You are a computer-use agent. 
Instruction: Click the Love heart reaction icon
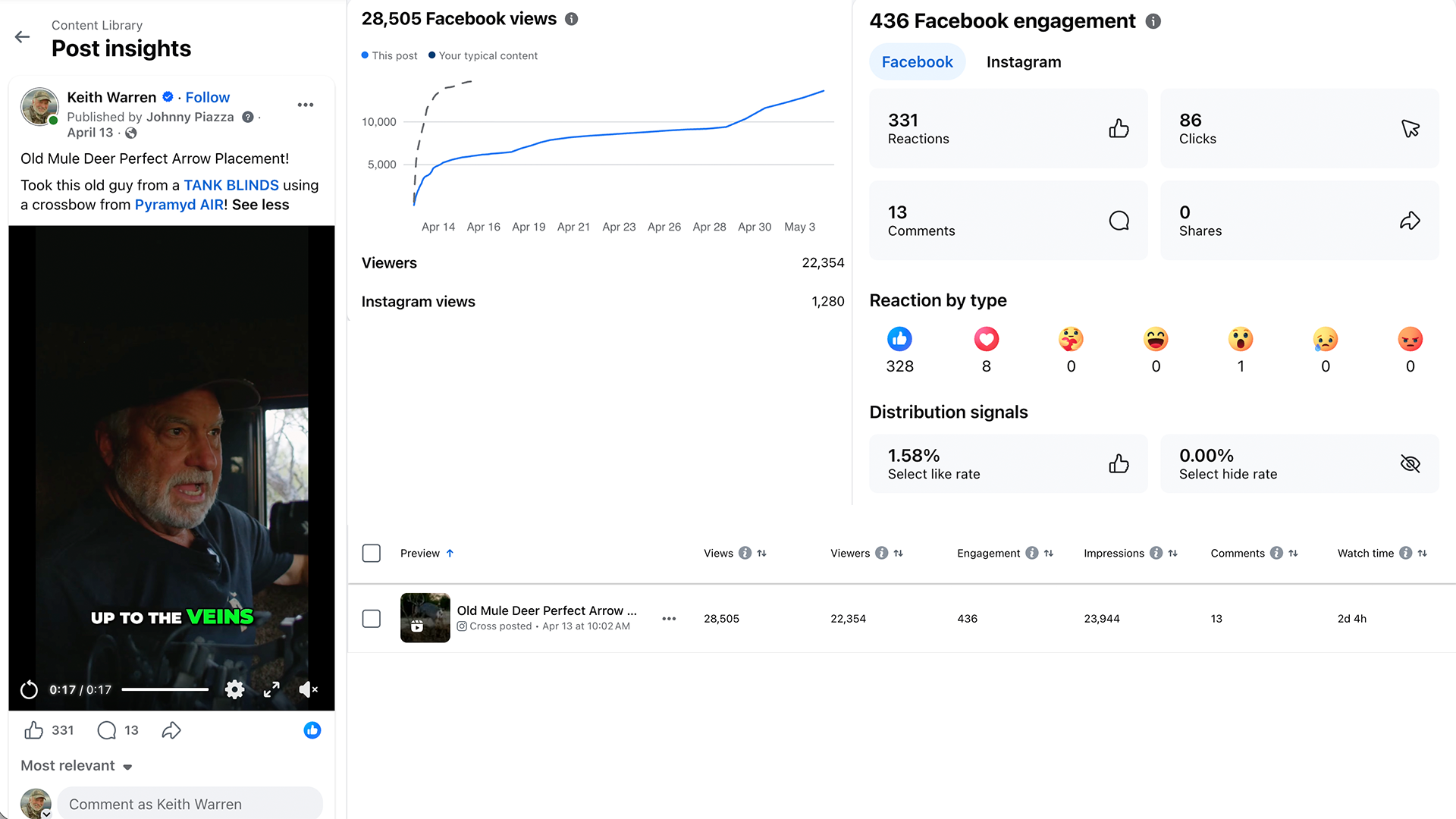[x=987, y=339]
